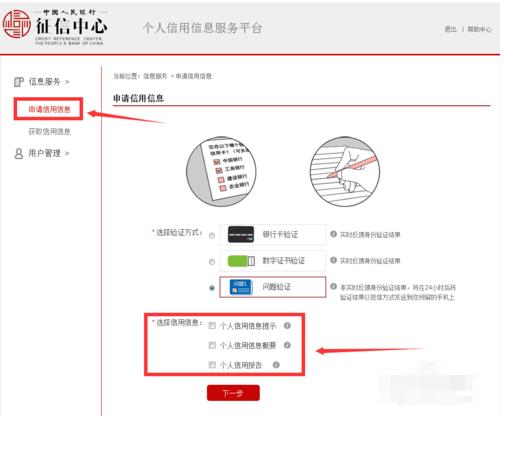Click info icon beside 数字证书验证

click(x=333, y=260)
